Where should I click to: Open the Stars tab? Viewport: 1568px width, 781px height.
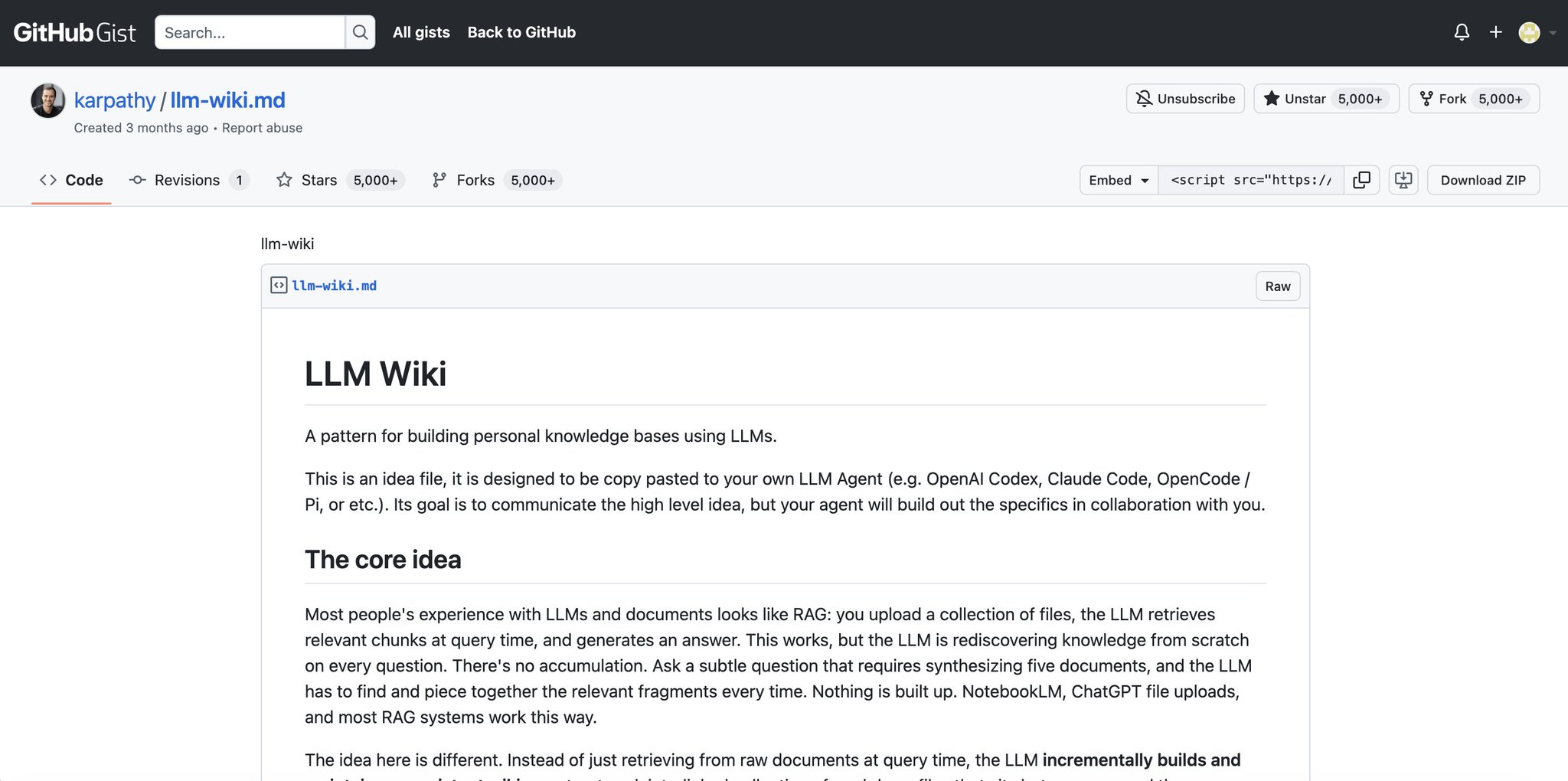[x=340, y=180]
